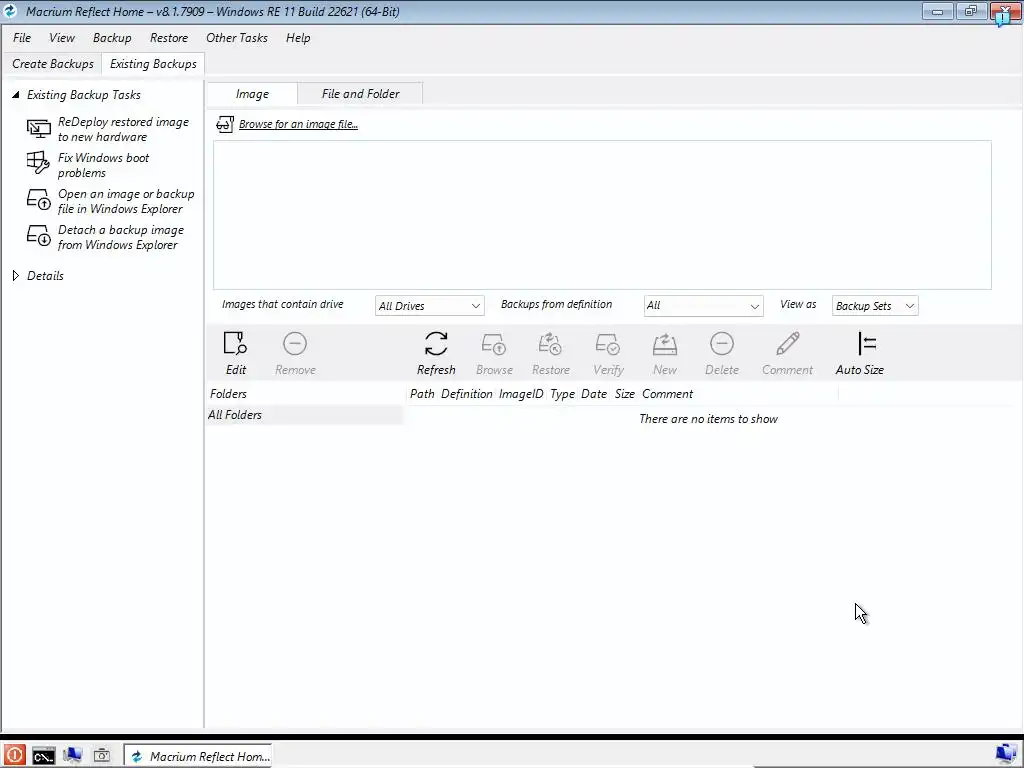Click the Detach backup image icon
The height and width of the screenshot is (768, 1024).
[x=39, y=236]
